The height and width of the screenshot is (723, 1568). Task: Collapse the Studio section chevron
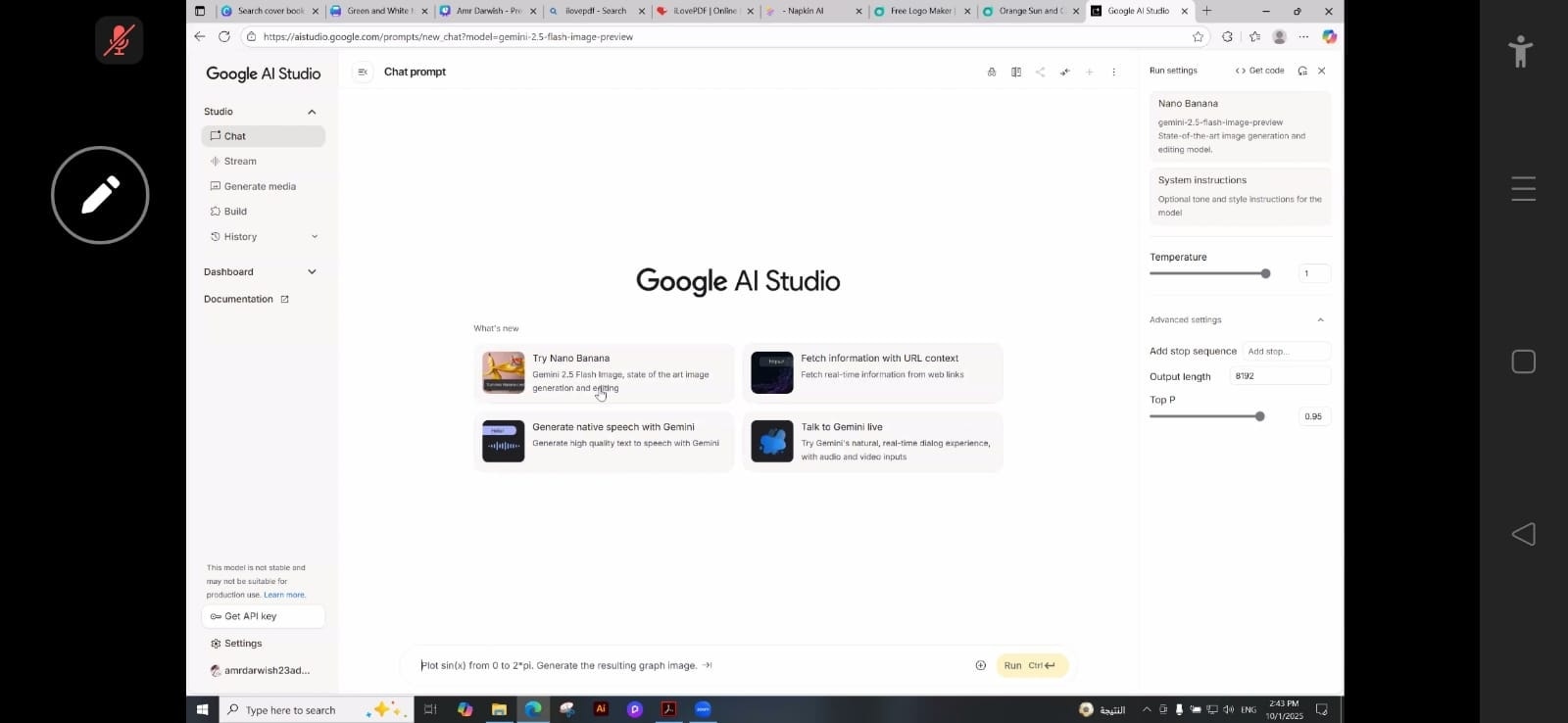pyautogui.click(x=312, y=112)
